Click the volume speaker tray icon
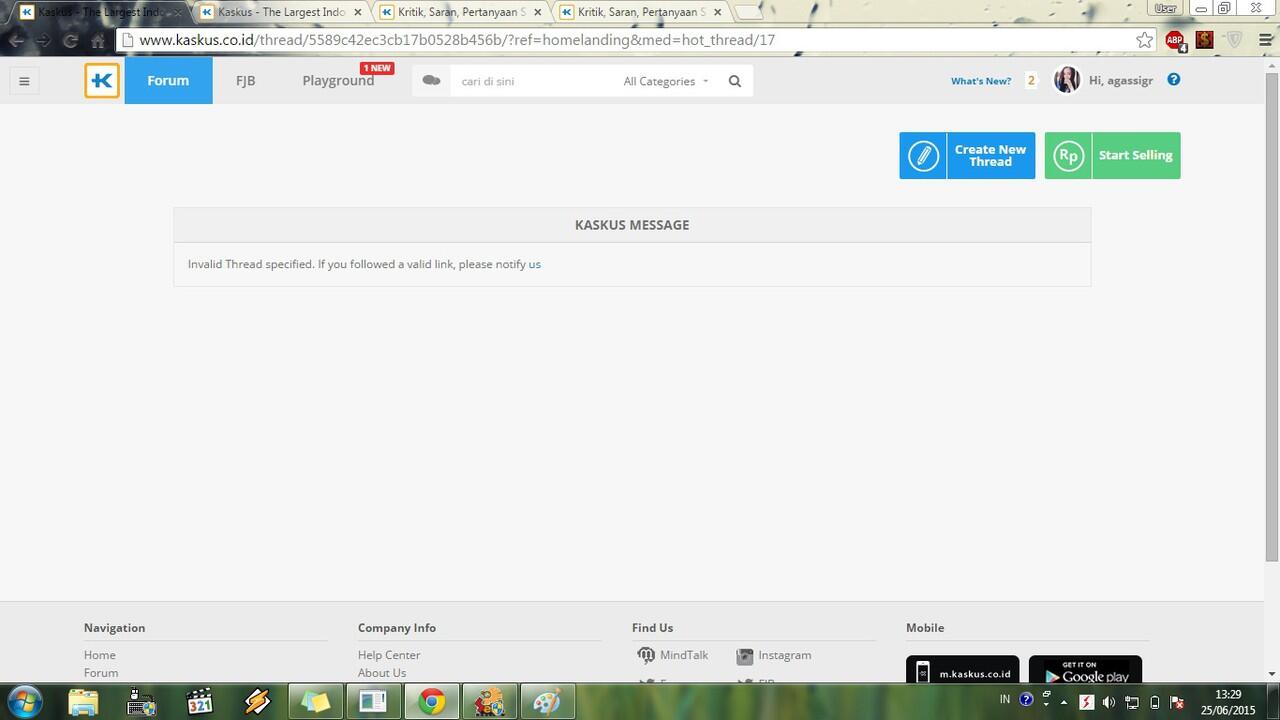The image size is (1280, 720). point(1108,702)
